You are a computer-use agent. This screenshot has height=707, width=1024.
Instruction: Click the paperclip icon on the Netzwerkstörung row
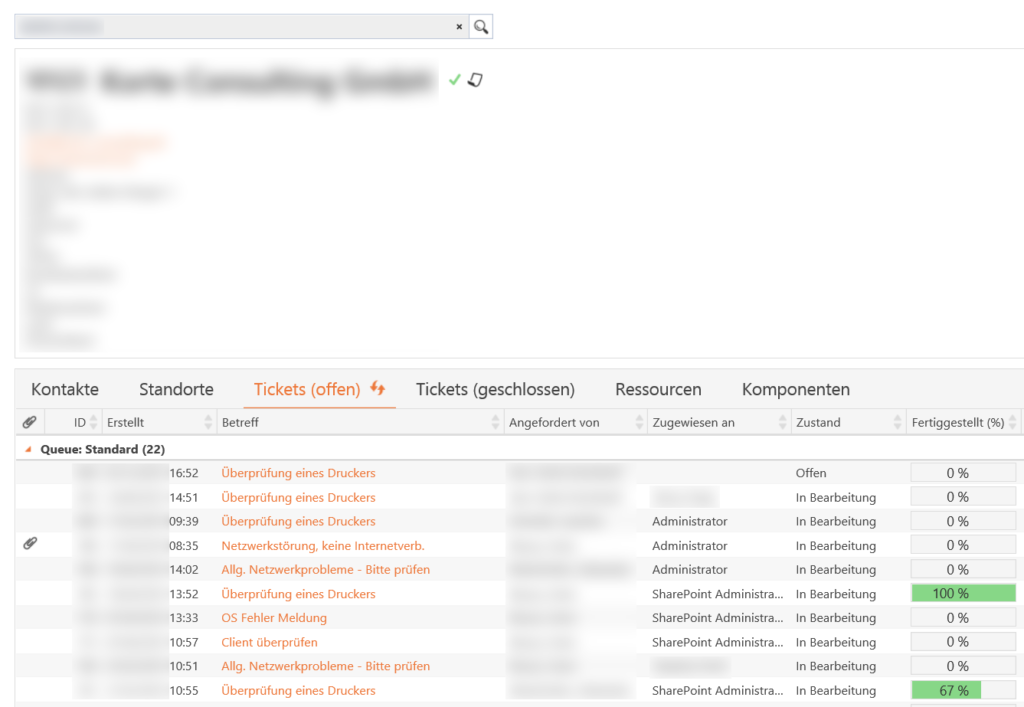(x=30, y=543)
